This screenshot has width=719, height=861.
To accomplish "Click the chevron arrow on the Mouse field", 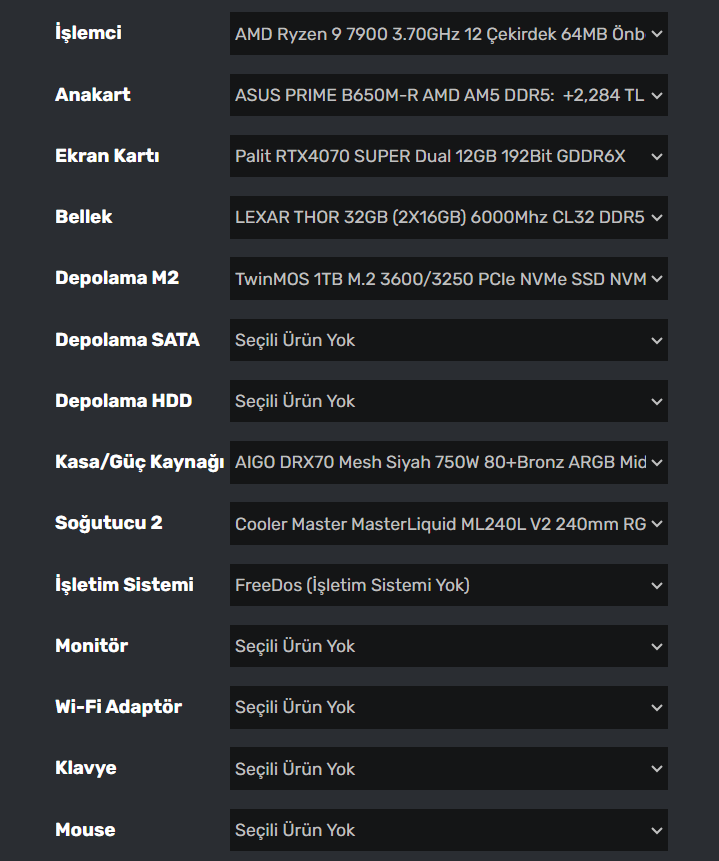I will 656,831.
